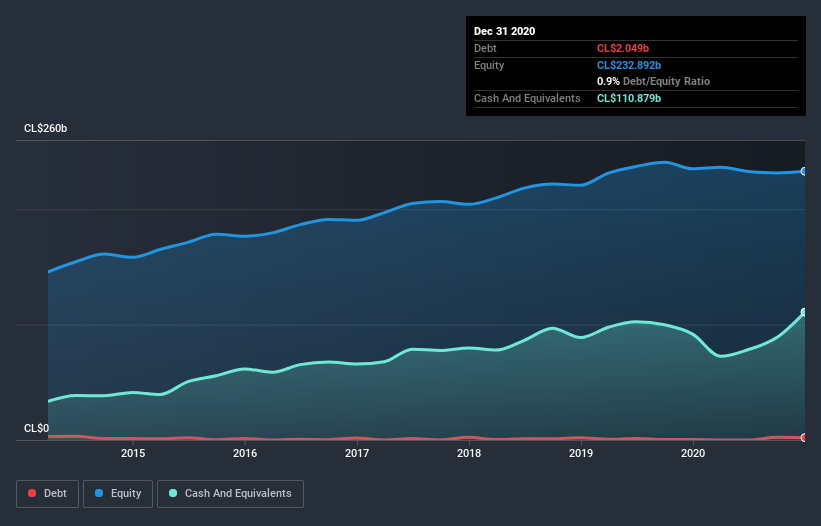Image resolution: width=821 pixels, height=526 pixels.
Task: Click the 2017 x-axis label
Action: pyautogui.click(x=357, y=453)
